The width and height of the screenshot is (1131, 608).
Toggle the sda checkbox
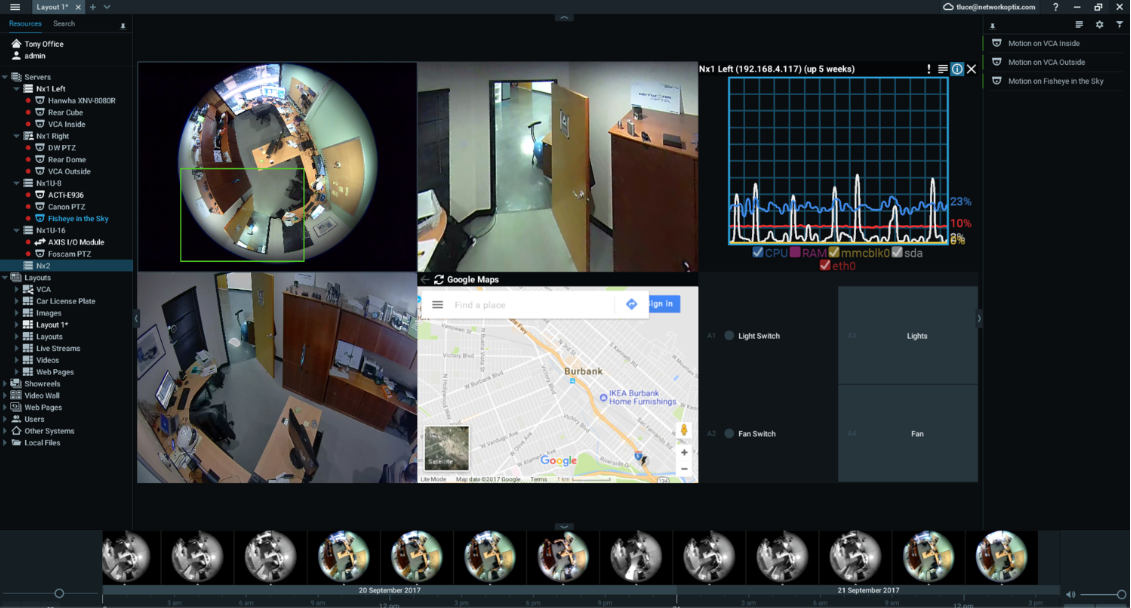pos(897,252)
